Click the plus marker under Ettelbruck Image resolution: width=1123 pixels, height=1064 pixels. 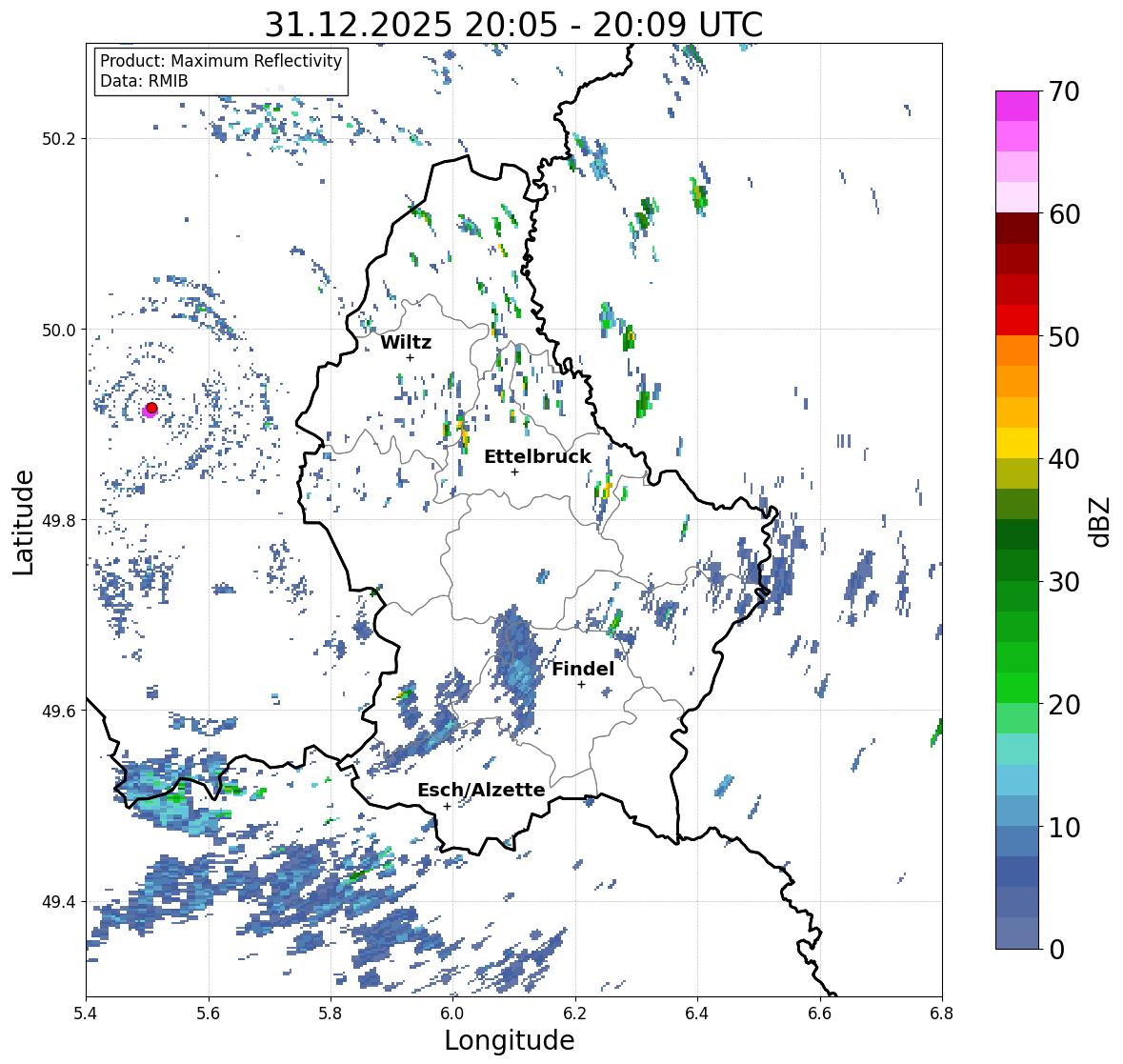(514, 472)
